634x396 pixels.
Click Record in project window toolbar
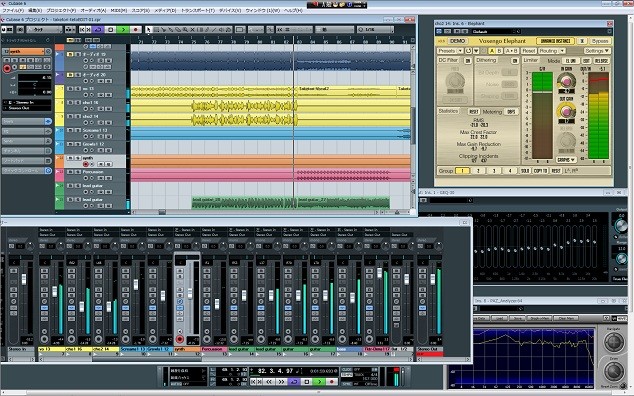pos(136,30)
